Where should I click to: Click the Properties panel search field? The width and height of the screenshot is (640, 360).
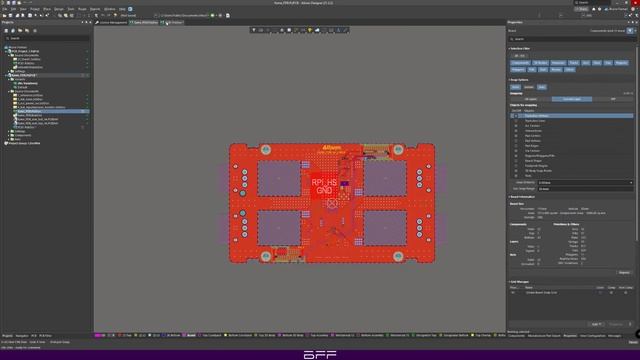pyautogui.click(x=571, y=39)
